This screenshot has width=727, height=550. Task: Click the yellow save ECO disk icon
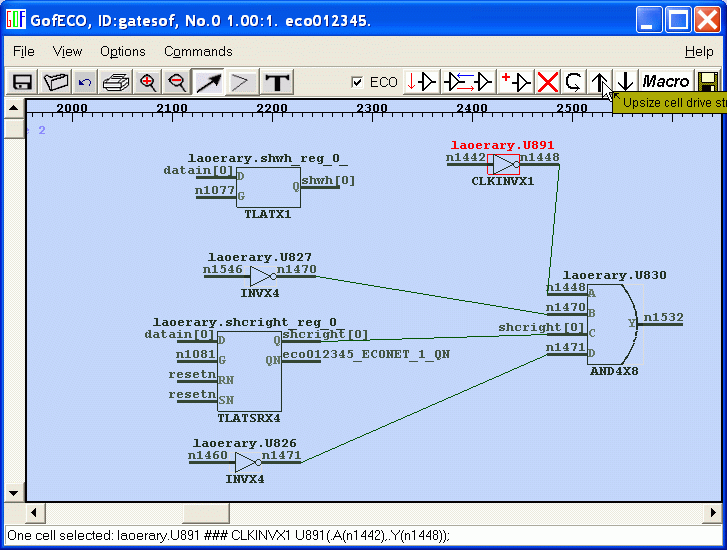point(708,82)
